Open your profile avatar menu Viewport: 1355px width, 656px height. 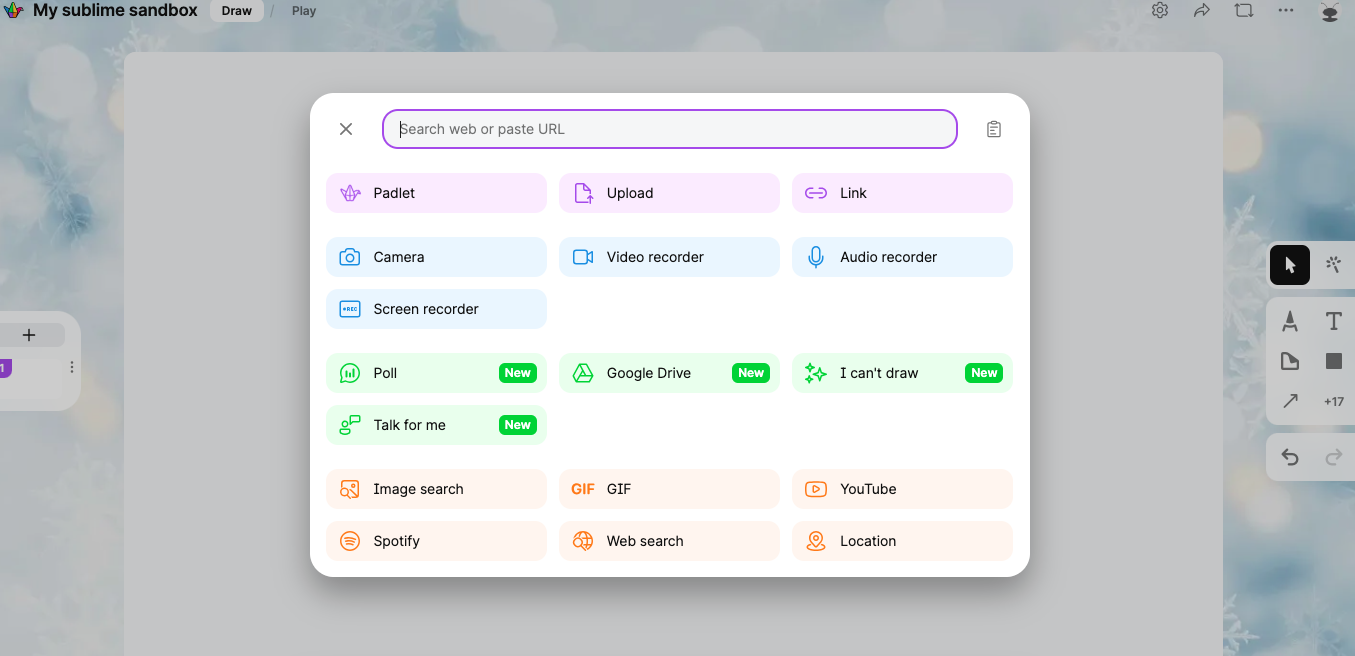[x=1329, y=12]
